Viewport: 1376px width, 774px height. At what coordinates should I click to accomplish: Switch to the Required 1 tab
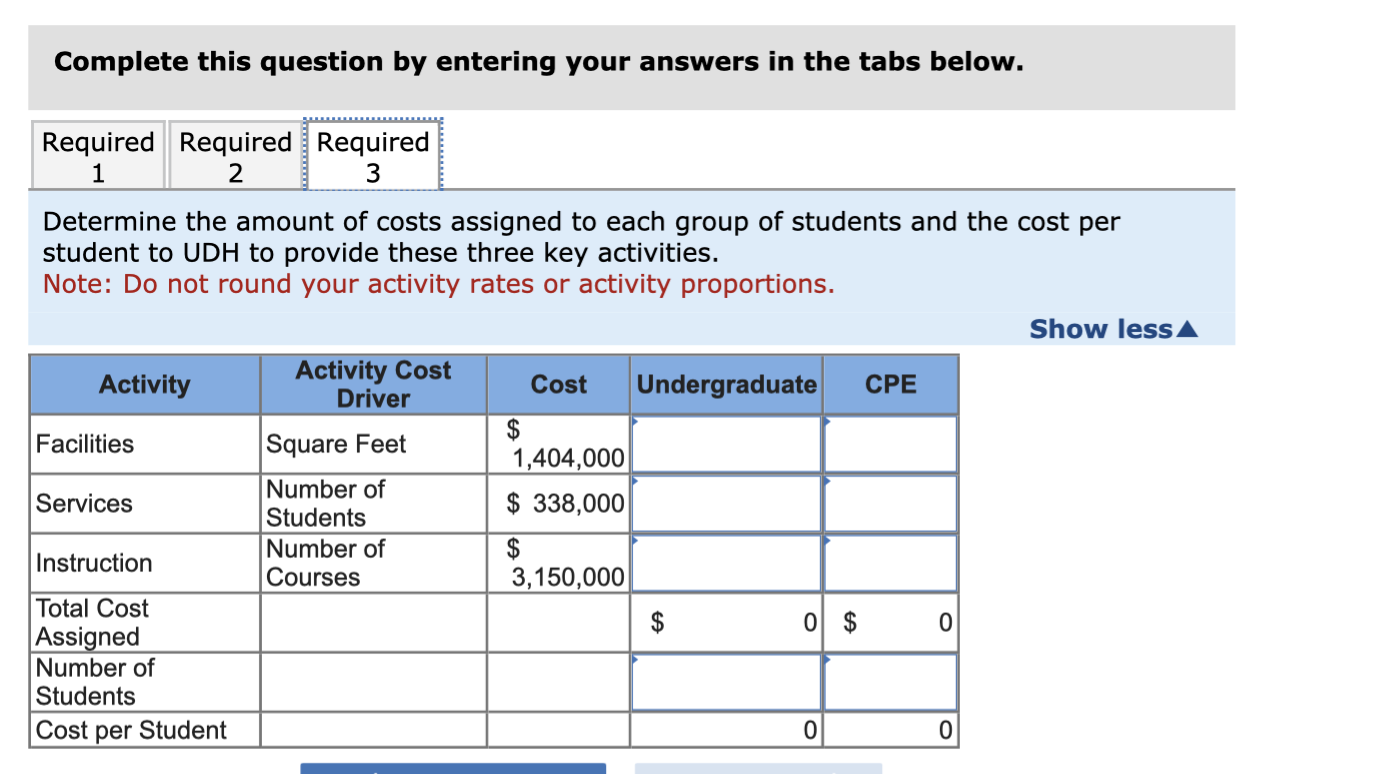click(97, 154)
